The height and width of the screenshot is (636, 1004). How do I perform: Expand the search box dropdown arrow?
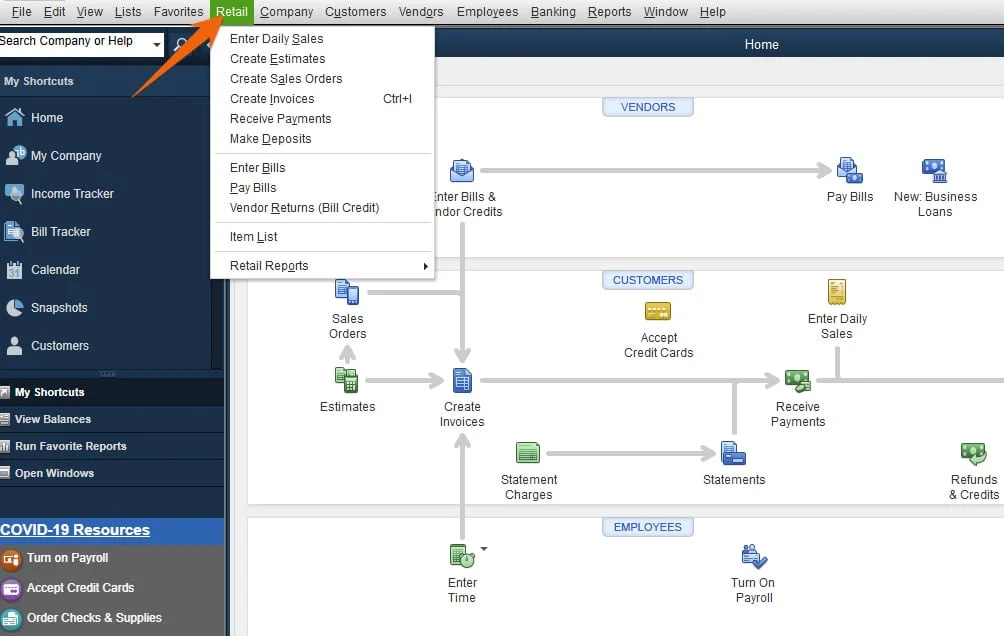[x=156, y=44]
